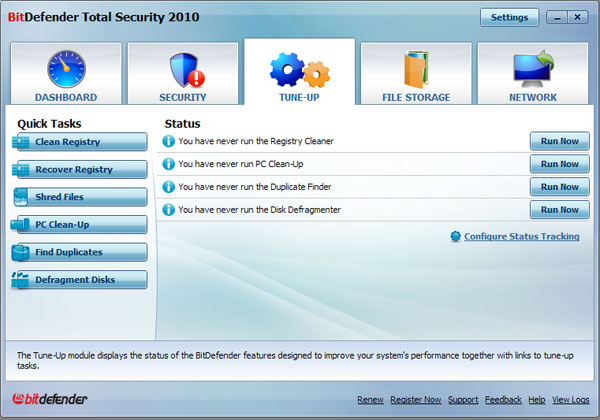Screen dimensions: 600x420
Task: Click 'You have never run the Disk Defragmenter' text
Action: (x=259, y=210)
